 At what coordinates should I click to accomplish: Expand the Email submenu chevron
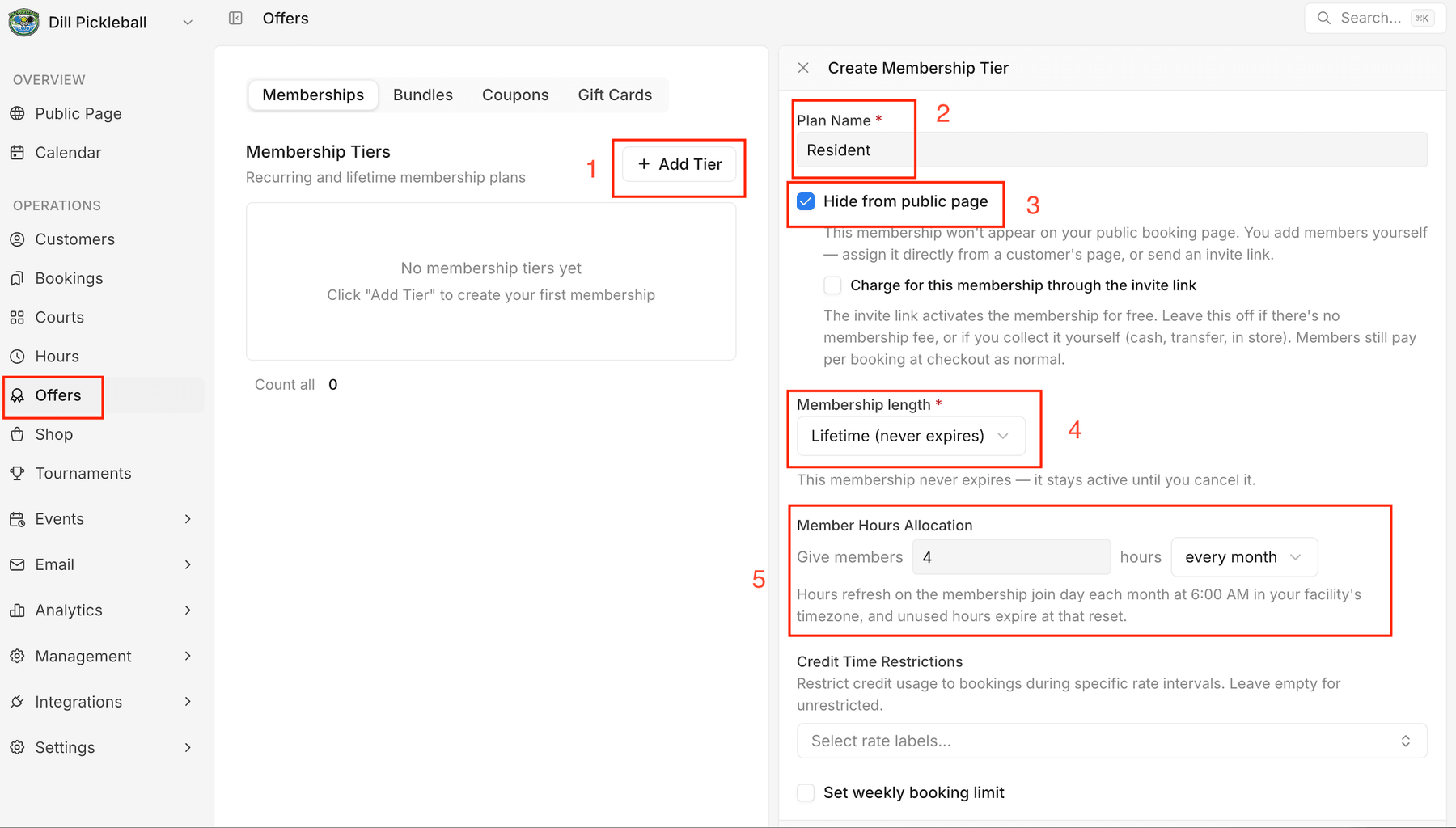188,564
